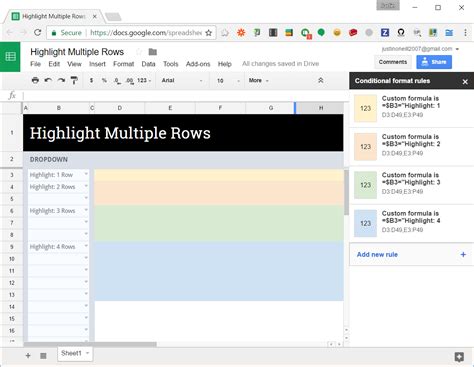Open the font size 10 dropdown
Image resolution: width=474 pixels, height=367 pixels.
228,81
